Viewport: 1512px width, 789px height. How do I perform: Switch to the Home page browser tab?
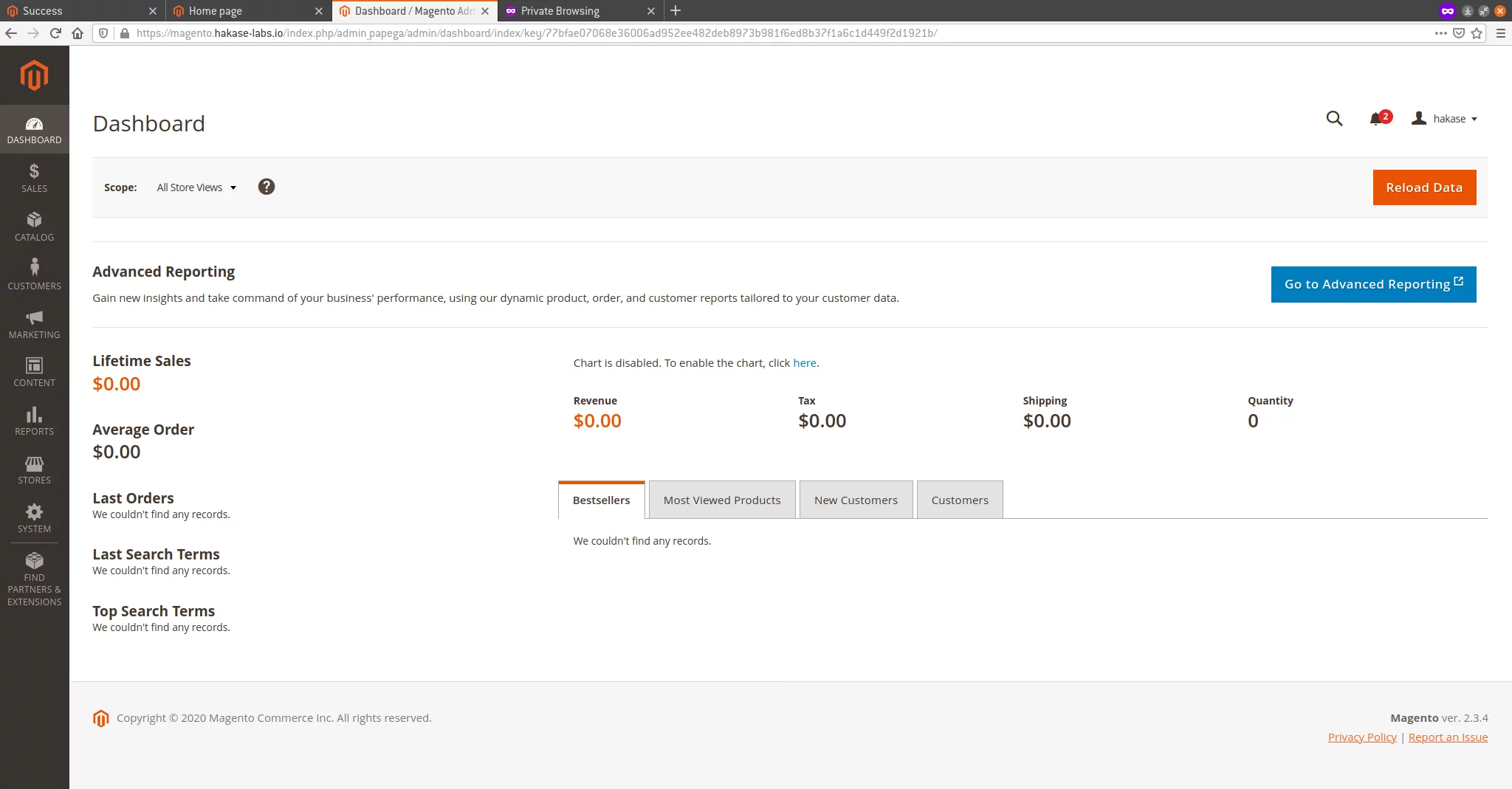(240, 10)
